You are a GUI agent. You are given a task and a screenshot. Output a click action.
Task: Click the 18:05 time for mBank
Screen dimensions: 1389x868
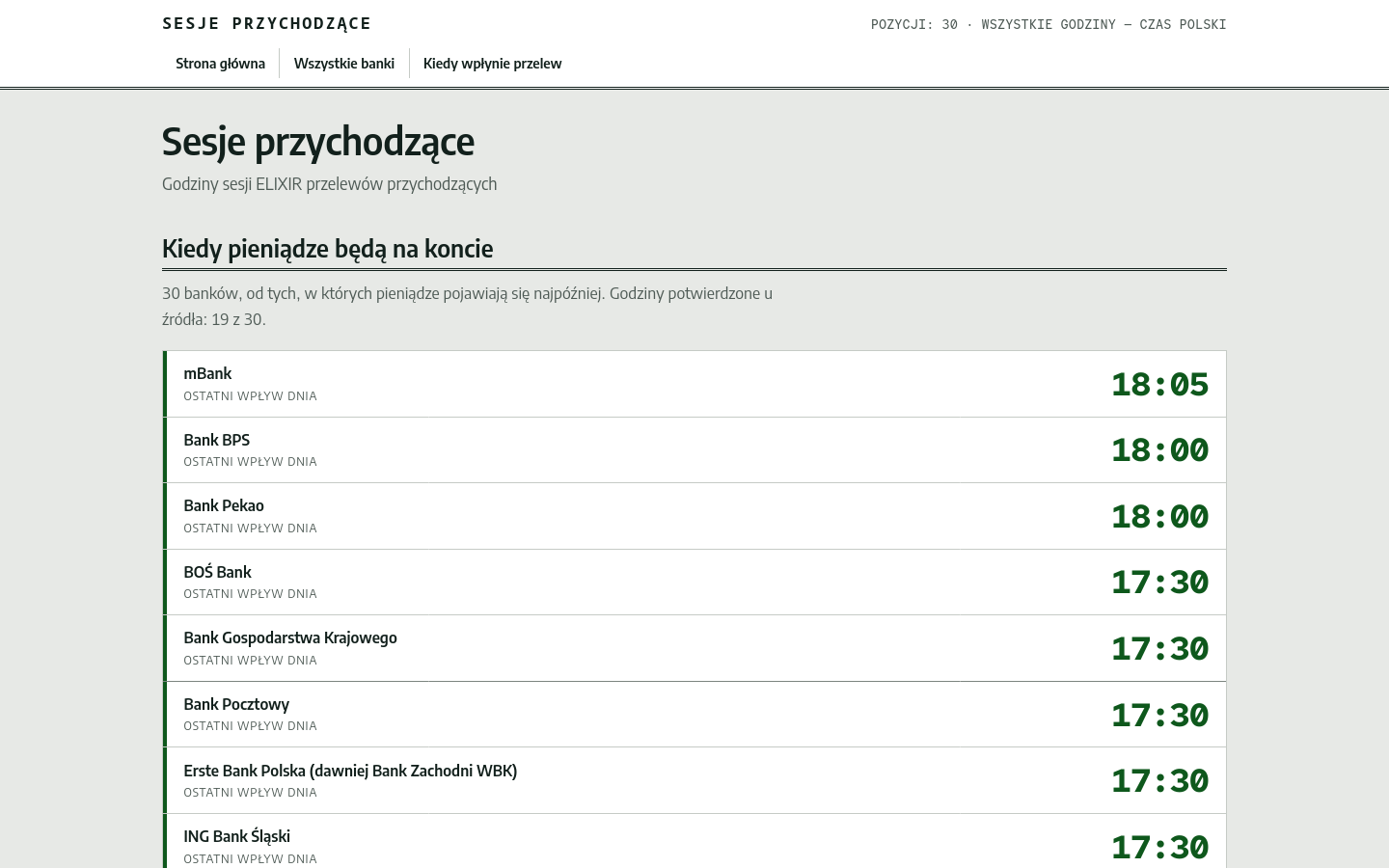coord(1159,384)
